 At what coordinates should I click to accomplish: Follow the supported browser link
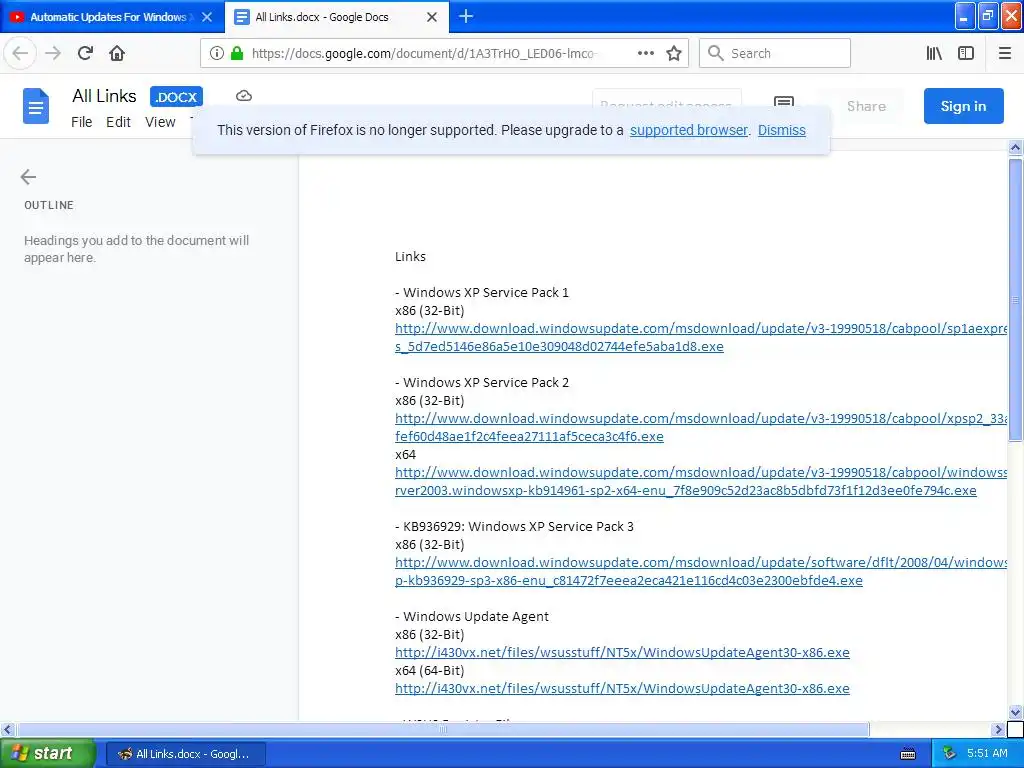pos(688,130)
